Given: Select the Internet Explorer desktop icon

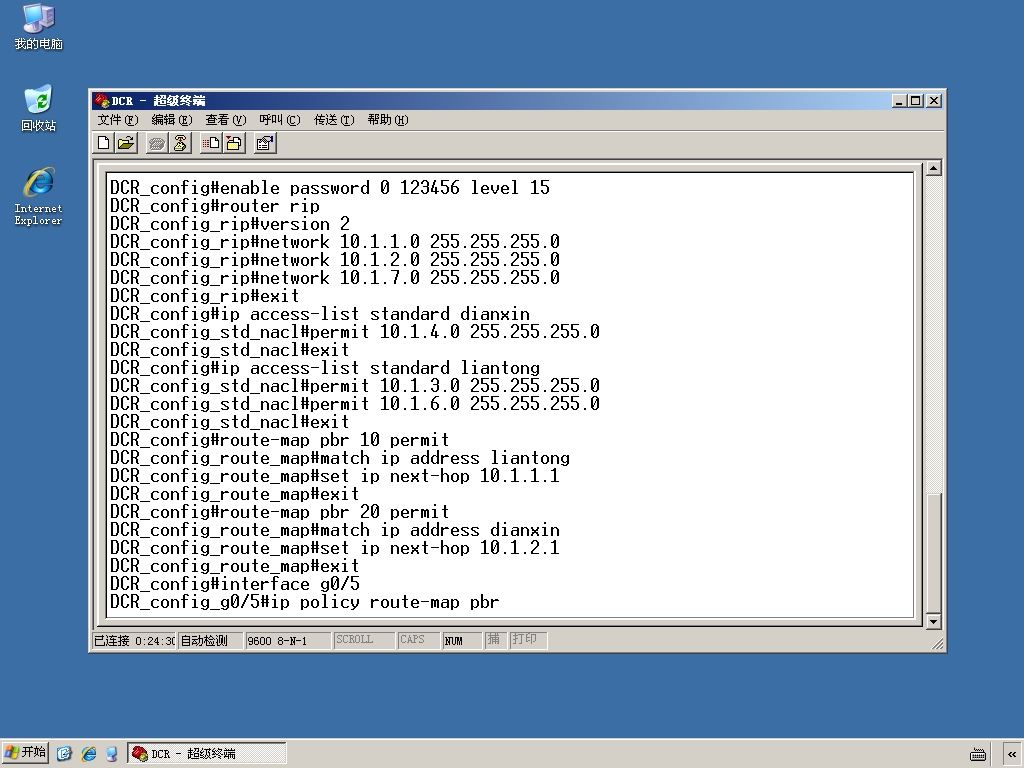Looking at the screenshot, I should pyautogui.click(x=39, y=197).
